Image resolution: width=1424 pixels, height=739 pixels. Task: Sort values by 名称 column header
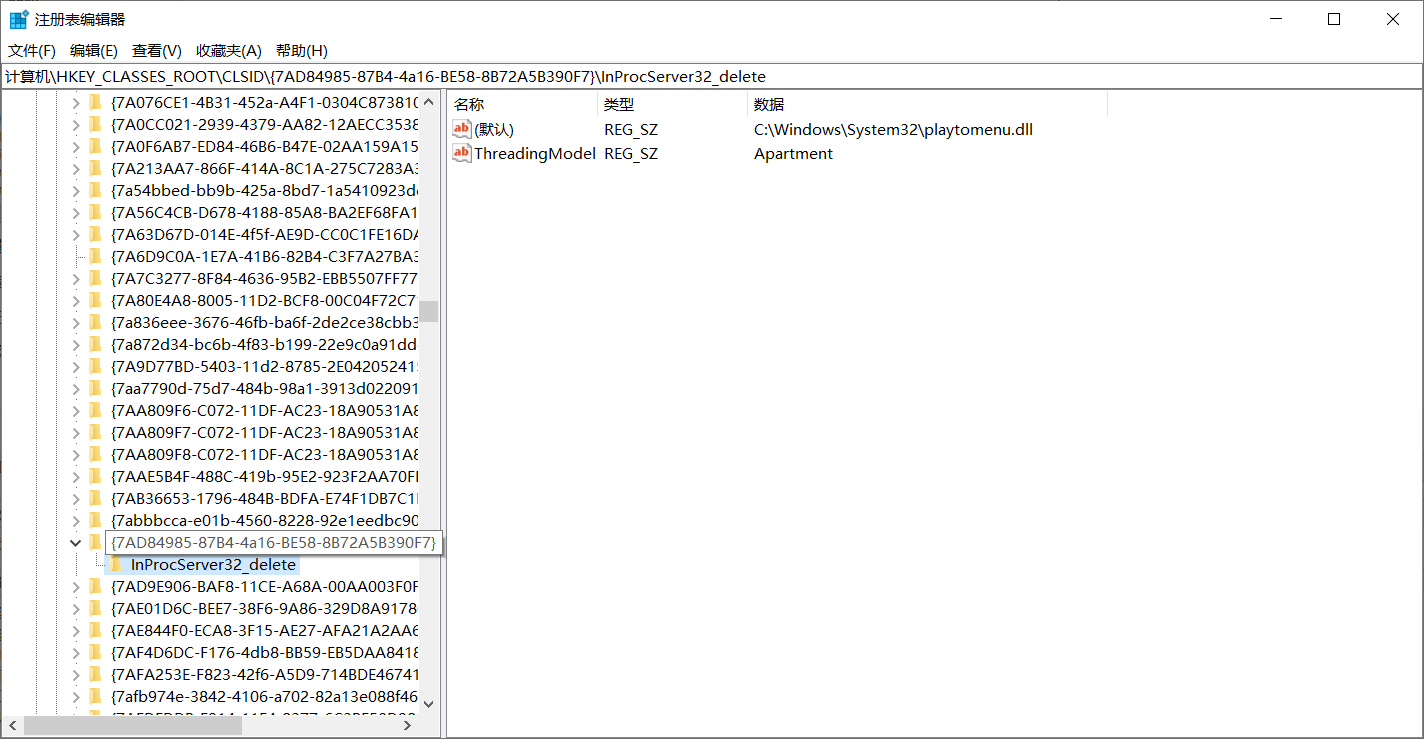(523, 104)
